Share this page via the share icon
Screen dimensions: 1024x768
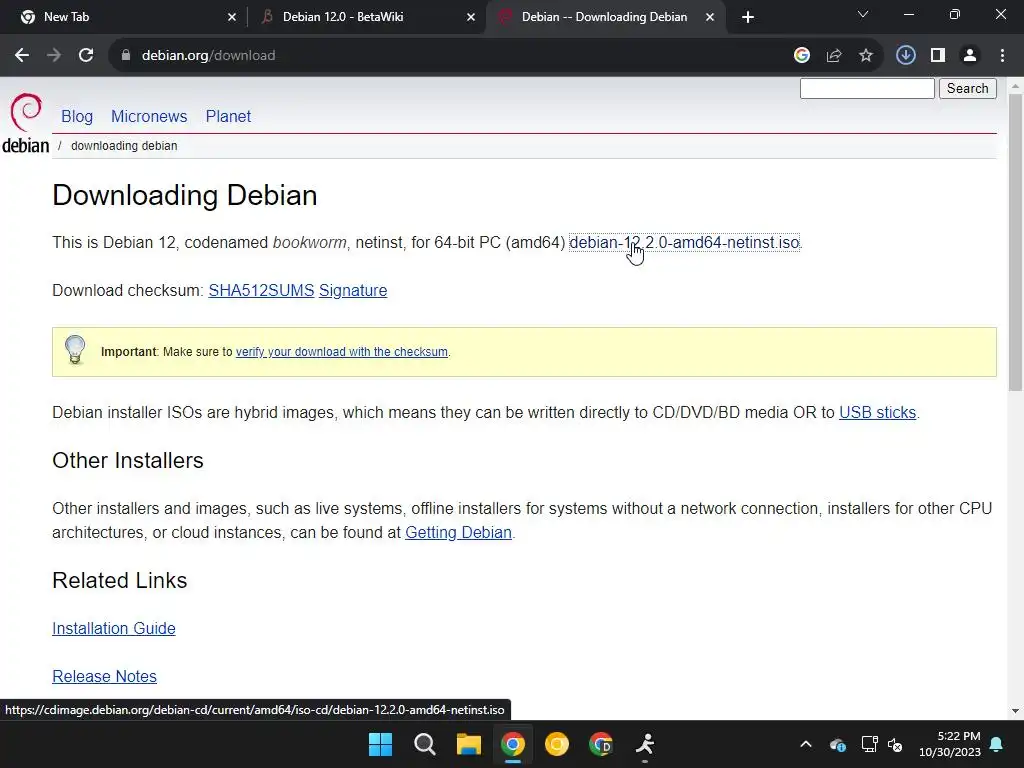(x=834, y=56)
